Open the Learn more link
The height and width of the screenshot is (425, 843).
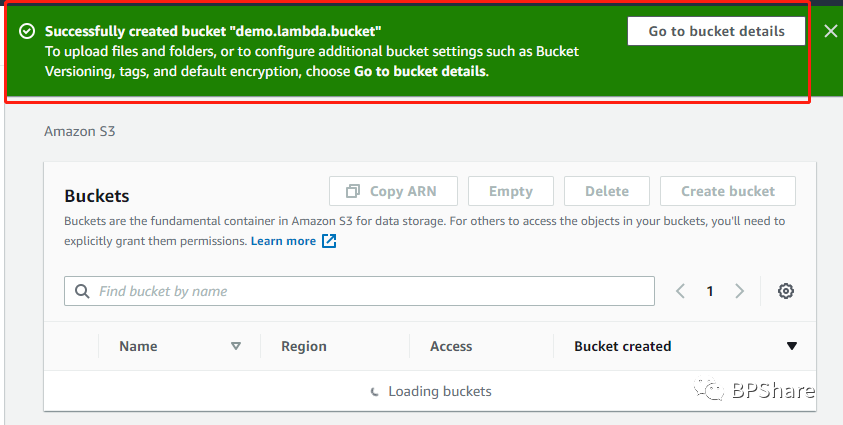[x=283, y=241]
